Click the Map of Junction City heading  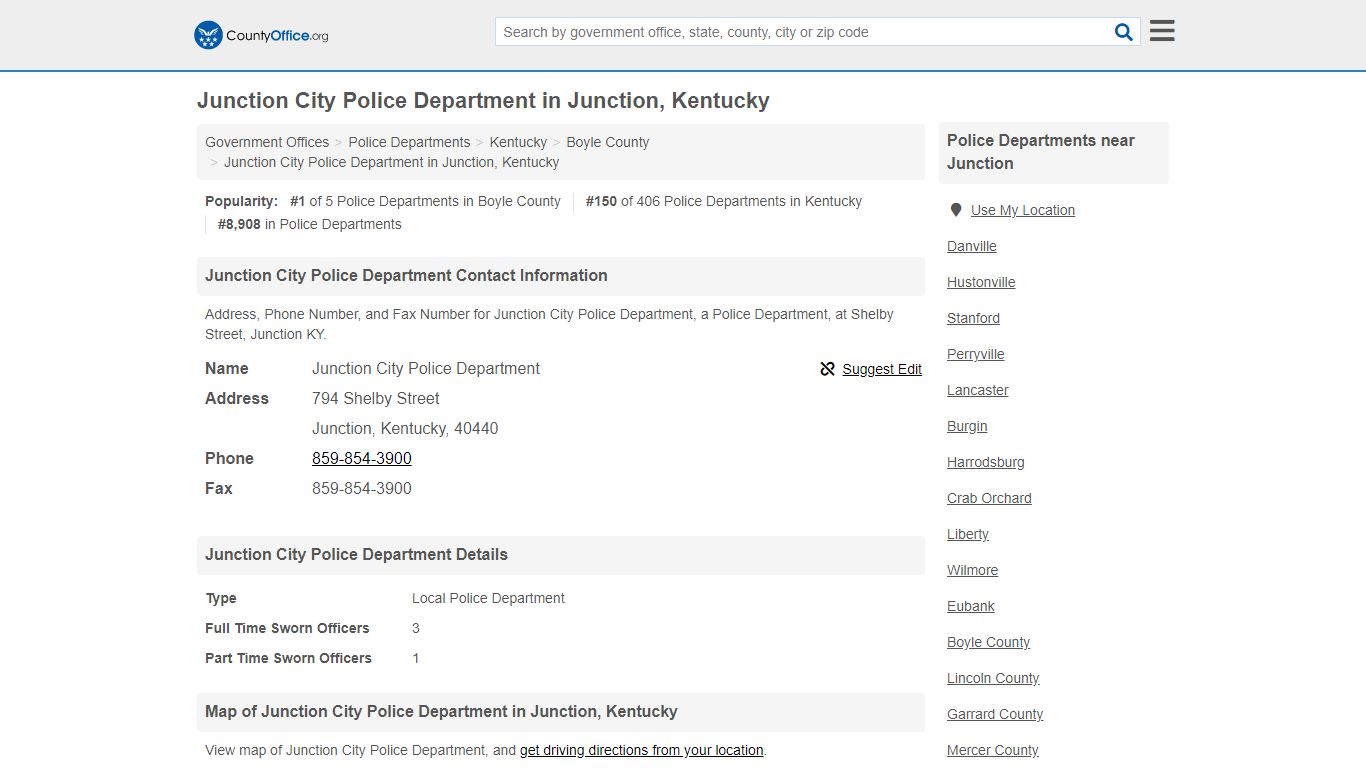tap(441, 711)
